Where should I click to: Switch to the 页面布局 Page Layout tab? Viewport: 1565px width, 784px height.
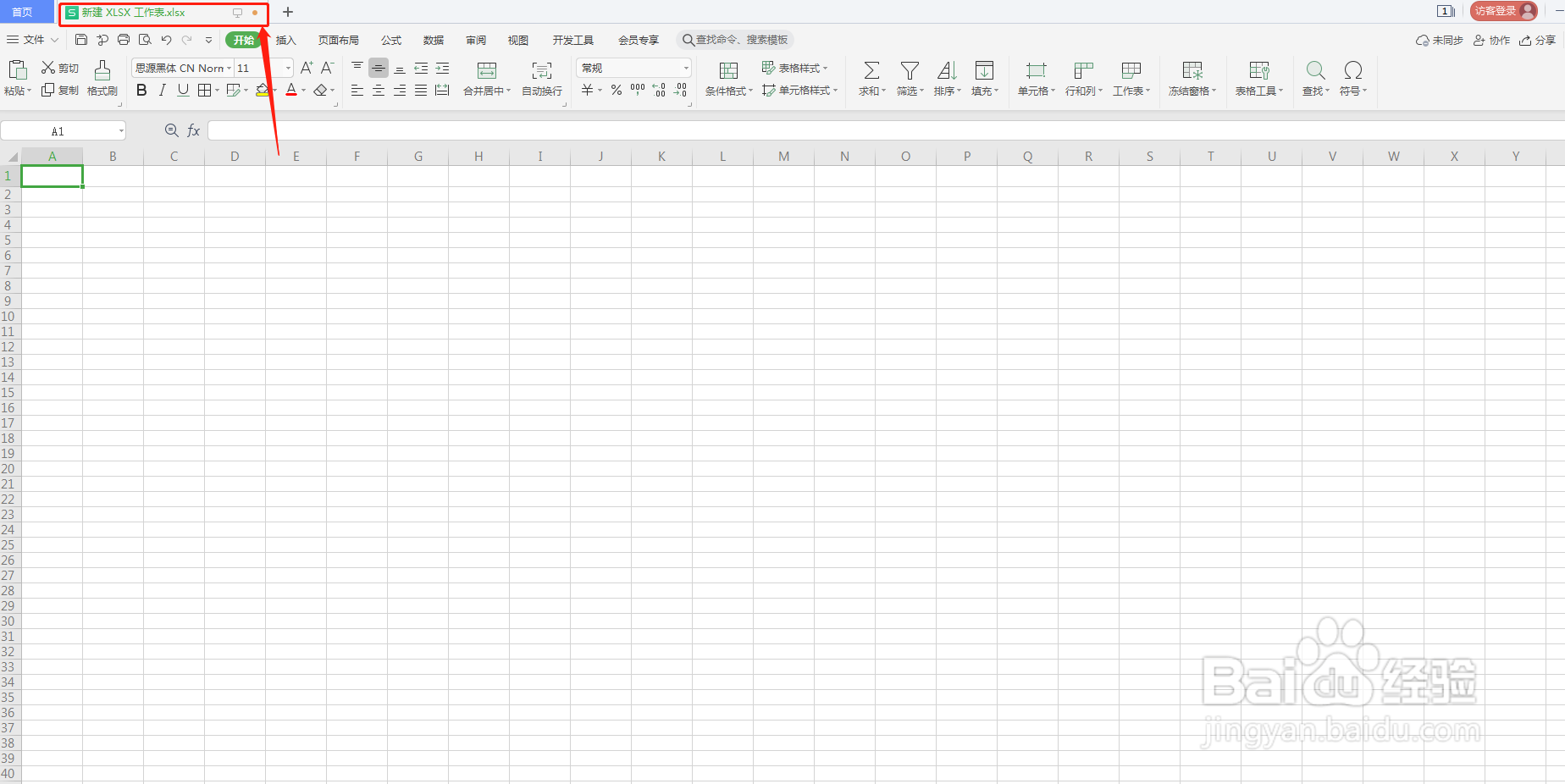pos(339,40)
